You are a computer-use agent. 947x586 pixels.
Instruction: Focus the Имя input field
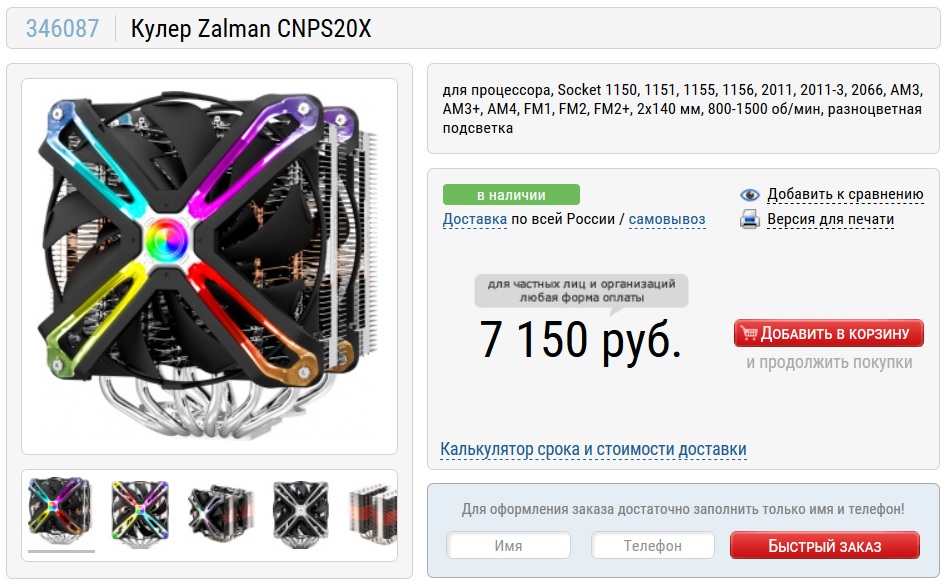coord(509,546)
